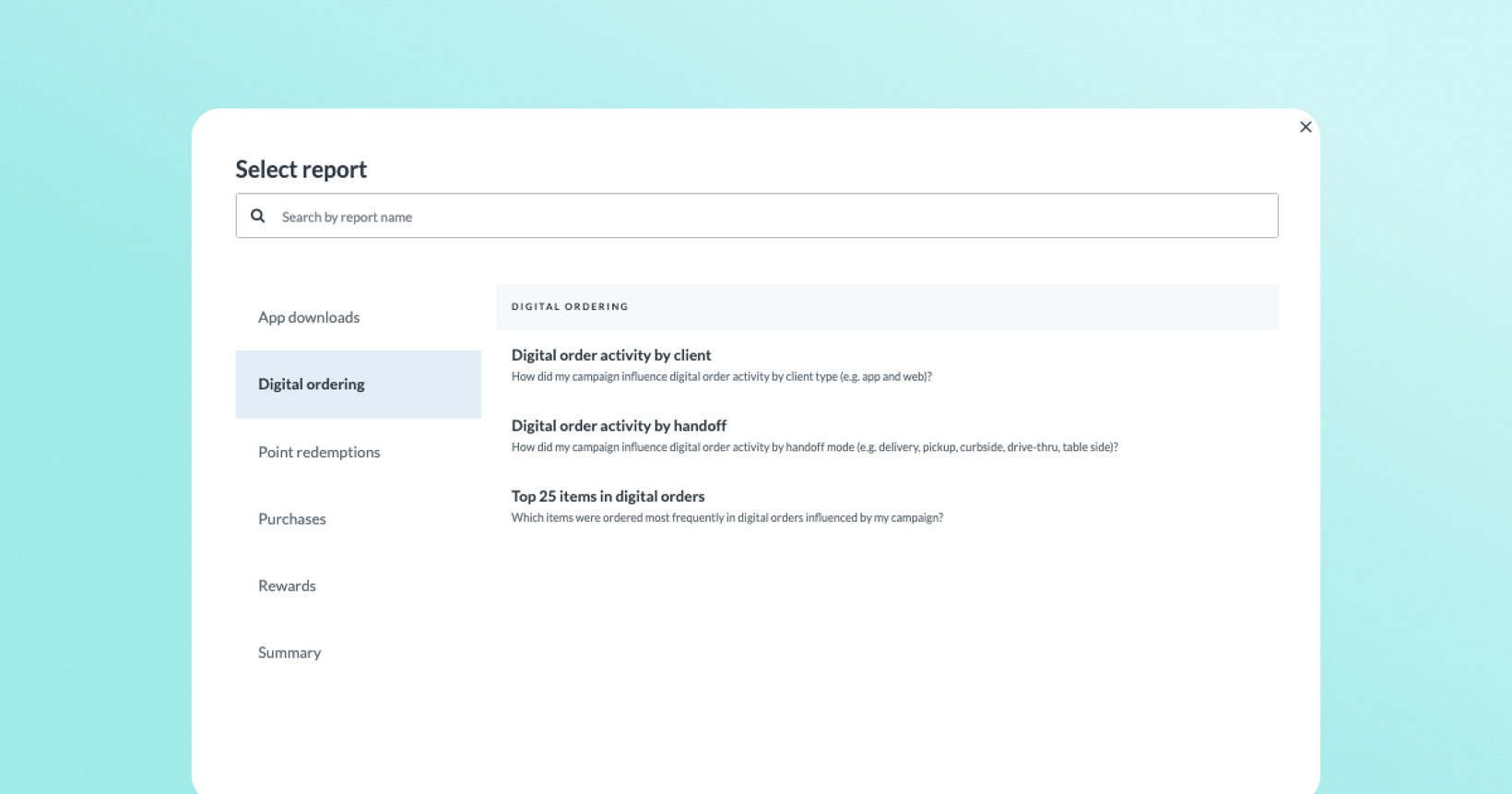Click the client type campaign influence description
The image size is (1512, 794).
(x=722, y=376)
